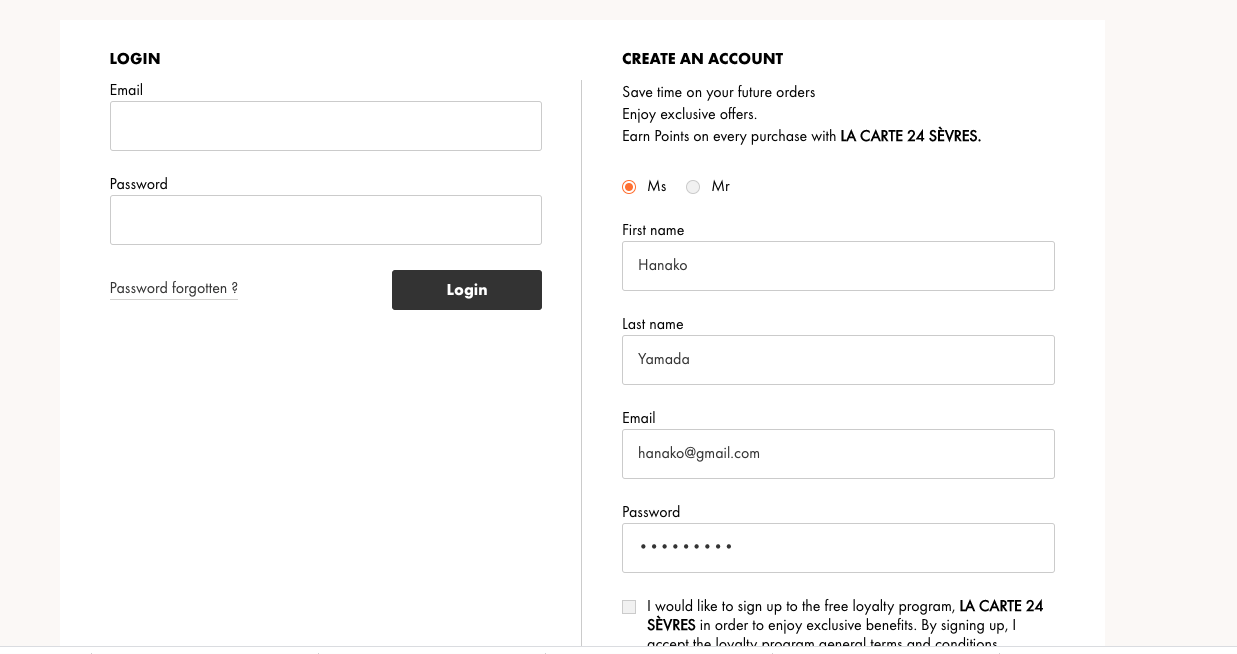Screen dimensions: 1237x654
Task: Click the Mr label text
Action: pos(720,187)
